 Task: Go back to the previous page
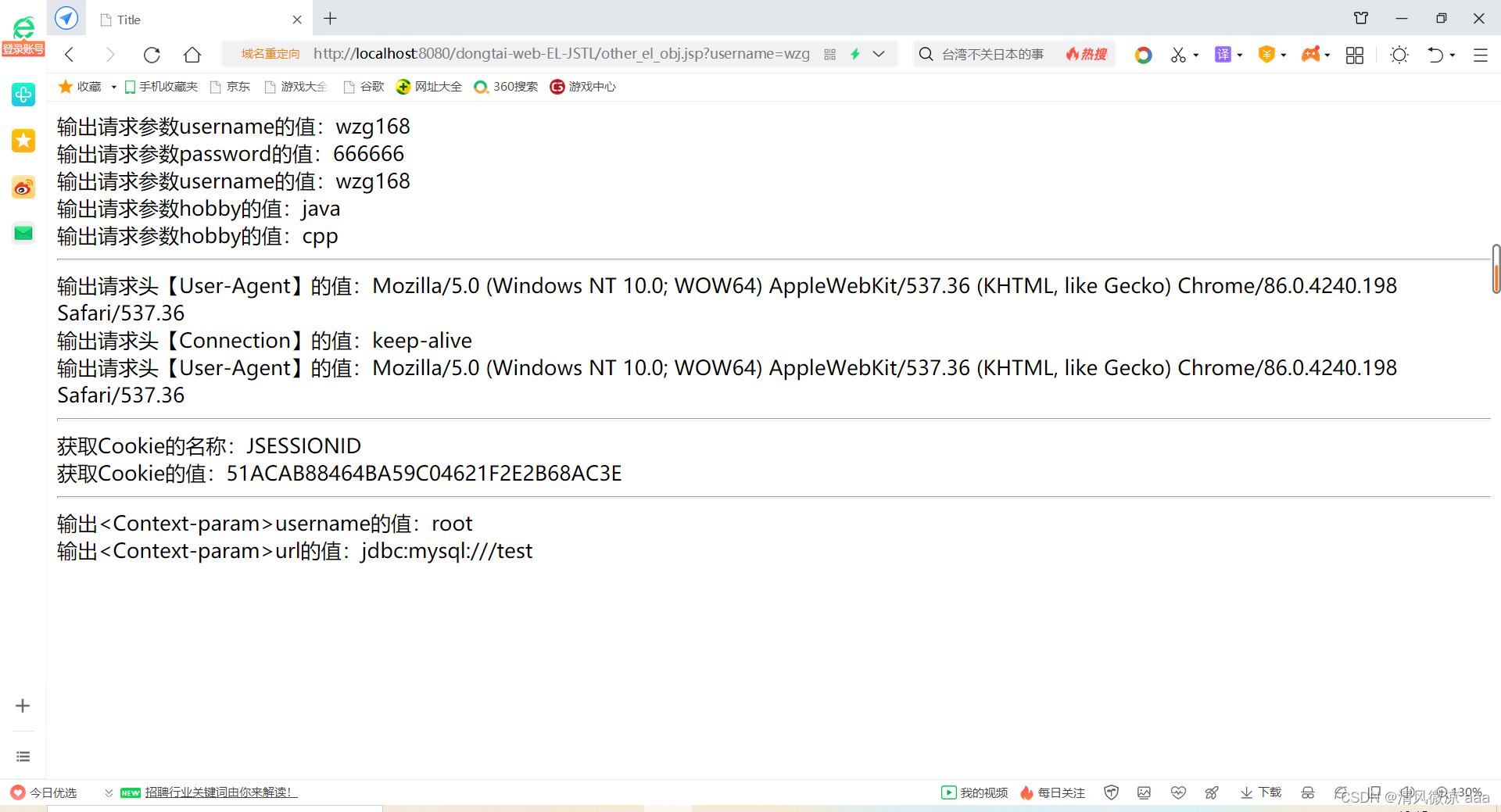click(x=70, y=54)
